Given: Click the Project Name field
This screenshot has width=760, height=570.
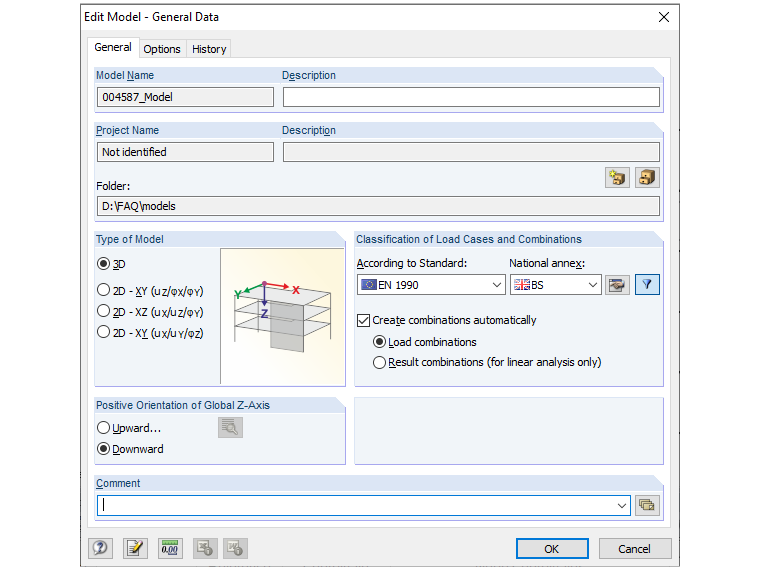Looking at the screenshot, I should coord(185,152).
